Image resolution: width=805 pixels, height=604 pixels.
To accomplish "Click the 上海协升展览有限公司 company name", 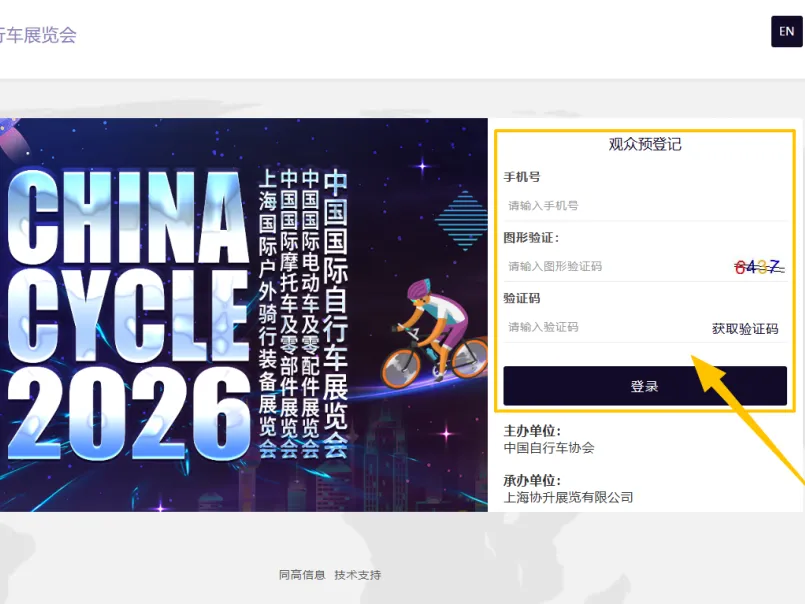I will (x=568, y=497).
